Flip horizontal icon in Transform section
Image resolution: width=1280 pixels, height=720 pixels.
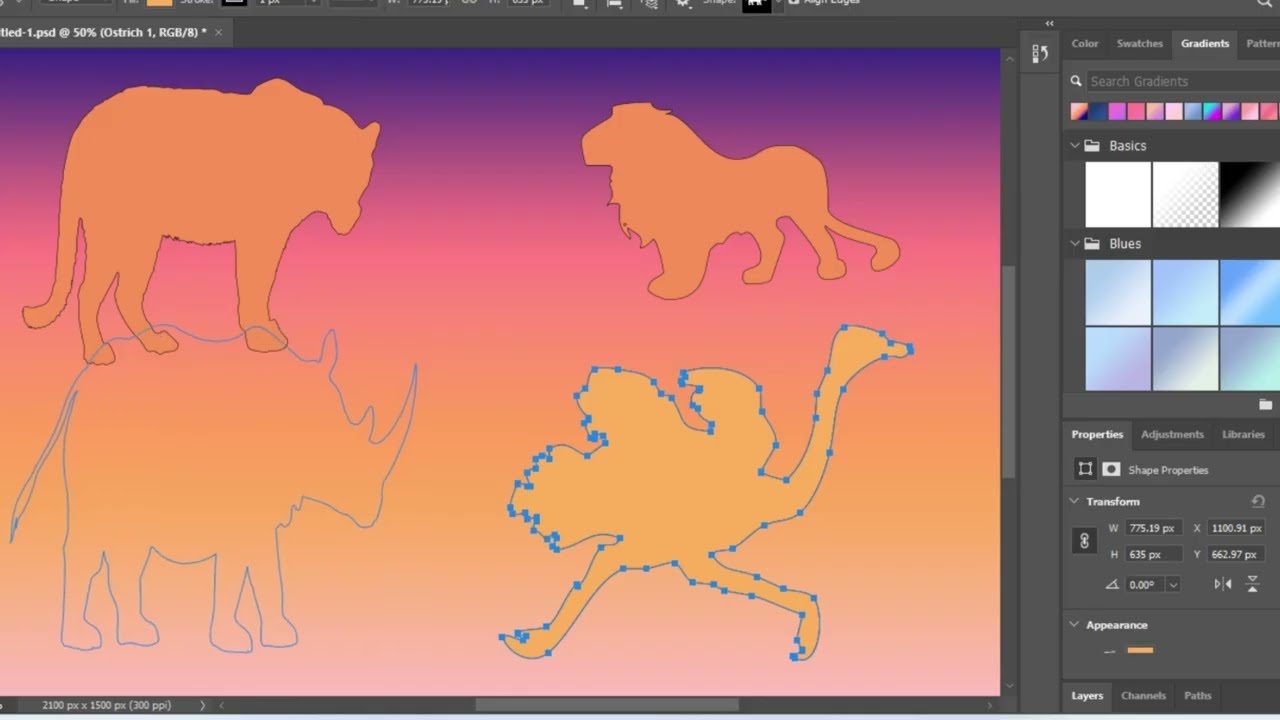(1223, 585)
